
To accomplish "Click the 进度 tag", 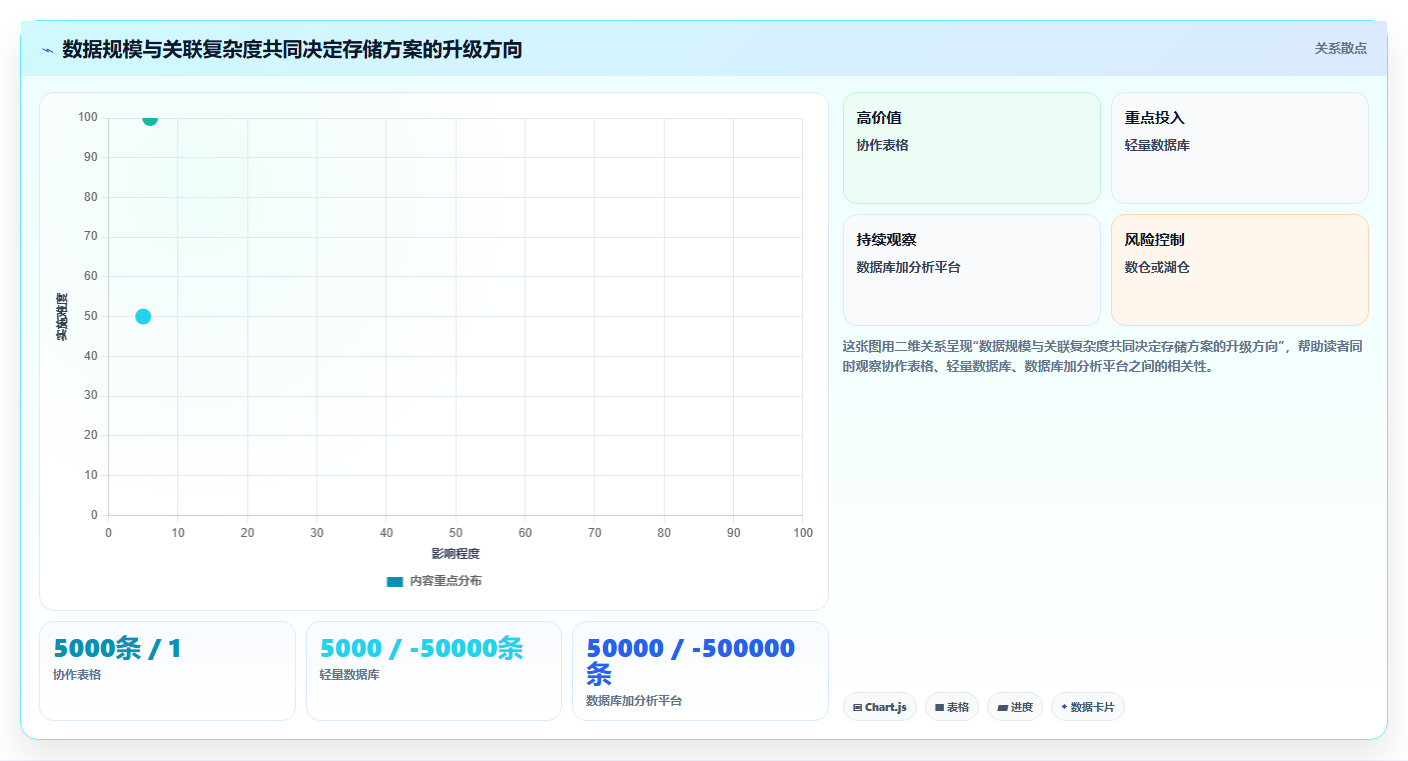I will (x=1015, y=707).
